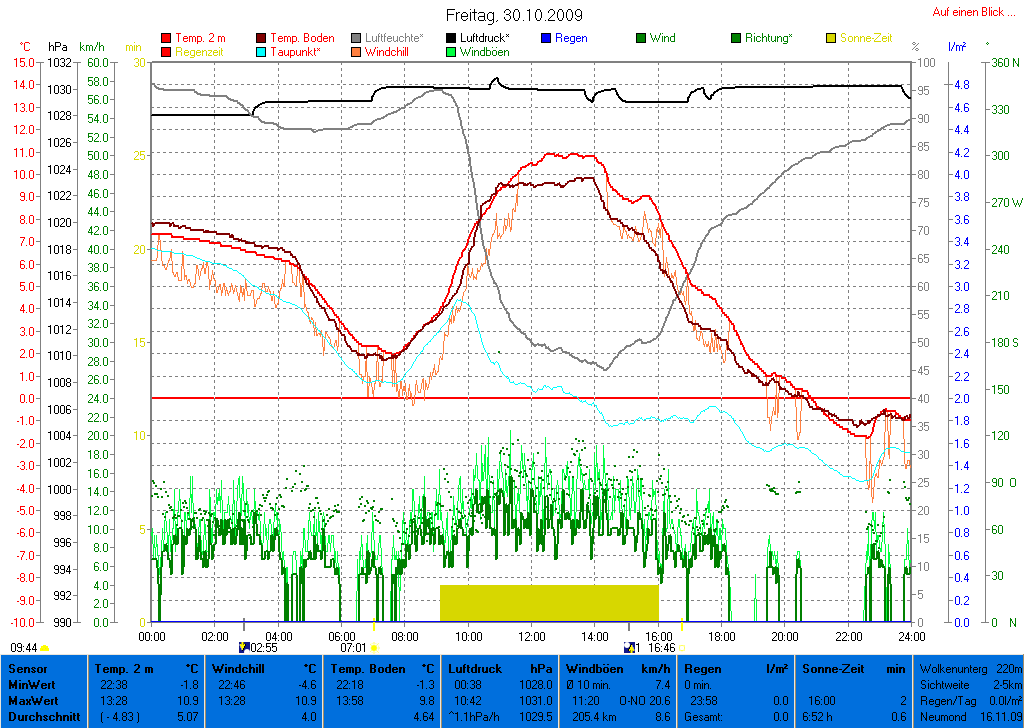Screen dimensions: 1024x728
Task: Open the 'Auf einen Blick ...' link
Action: pyautogui.click(x=968, y=12)
